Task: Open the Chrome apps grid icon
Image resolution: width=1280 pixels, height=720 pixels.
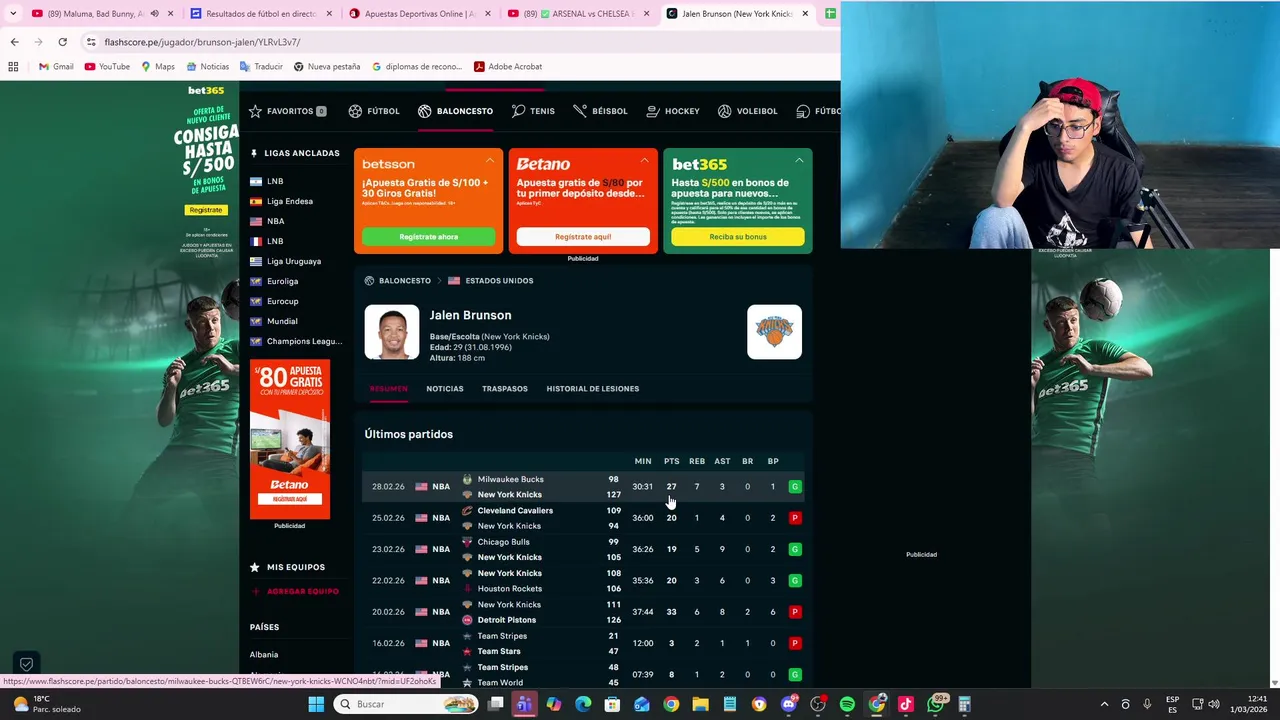Action: 13,67
